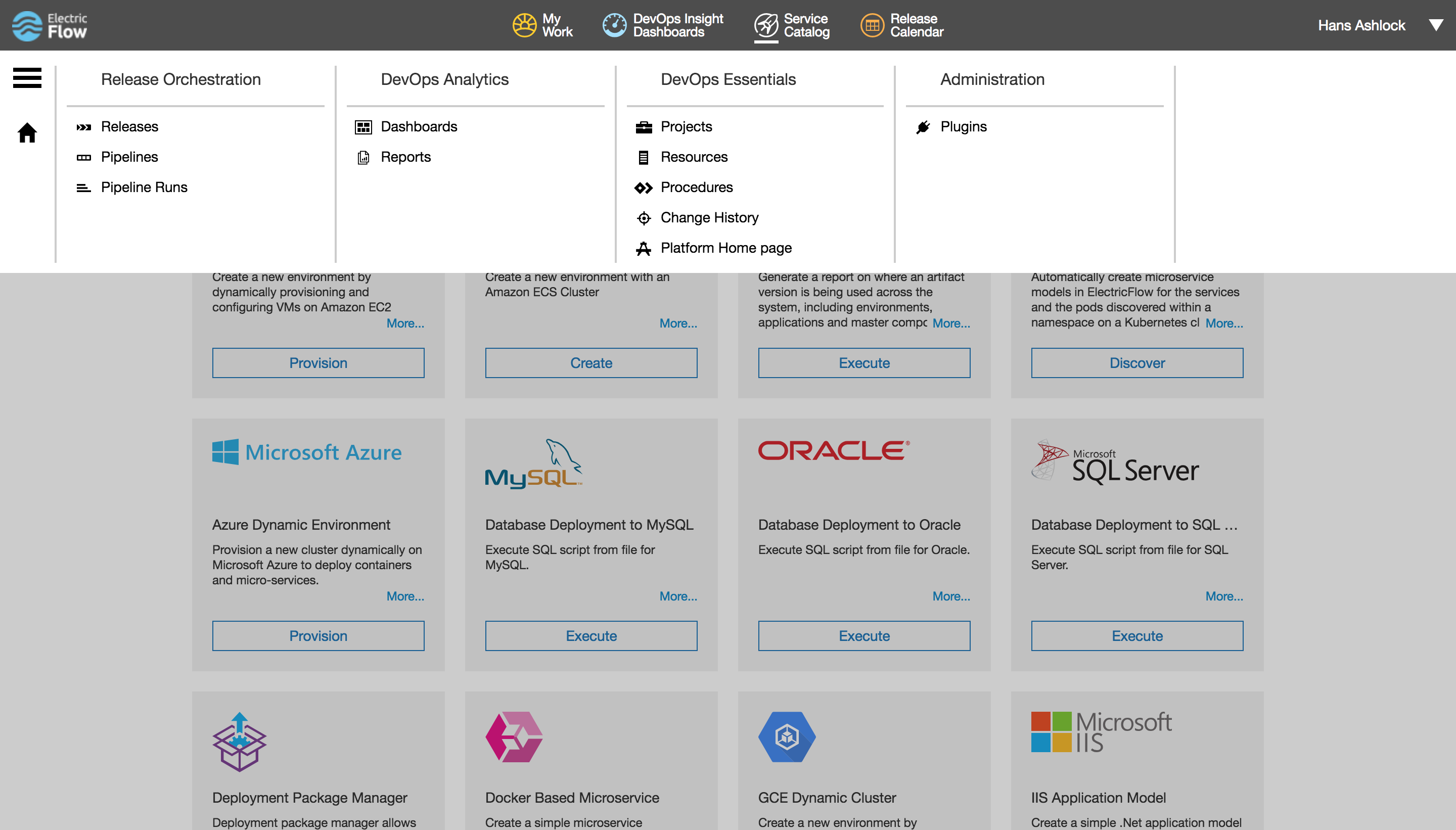Click the Pipeline Runs bars icon

(84, 188)
